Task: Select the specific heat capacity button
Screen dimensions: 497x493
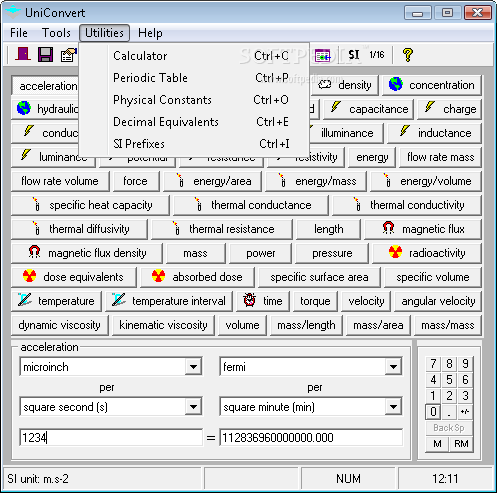Action: point(91,205)
